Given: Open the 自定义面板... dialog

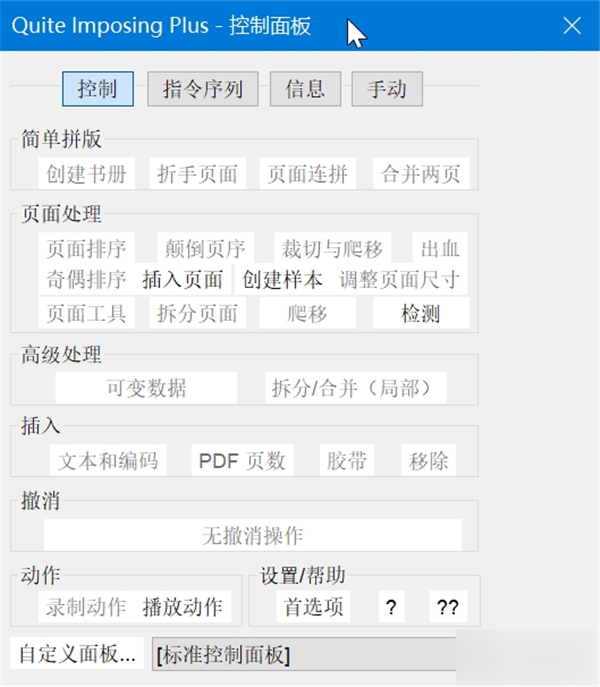Looking at the screenshot, I should [x=77, y=653].
